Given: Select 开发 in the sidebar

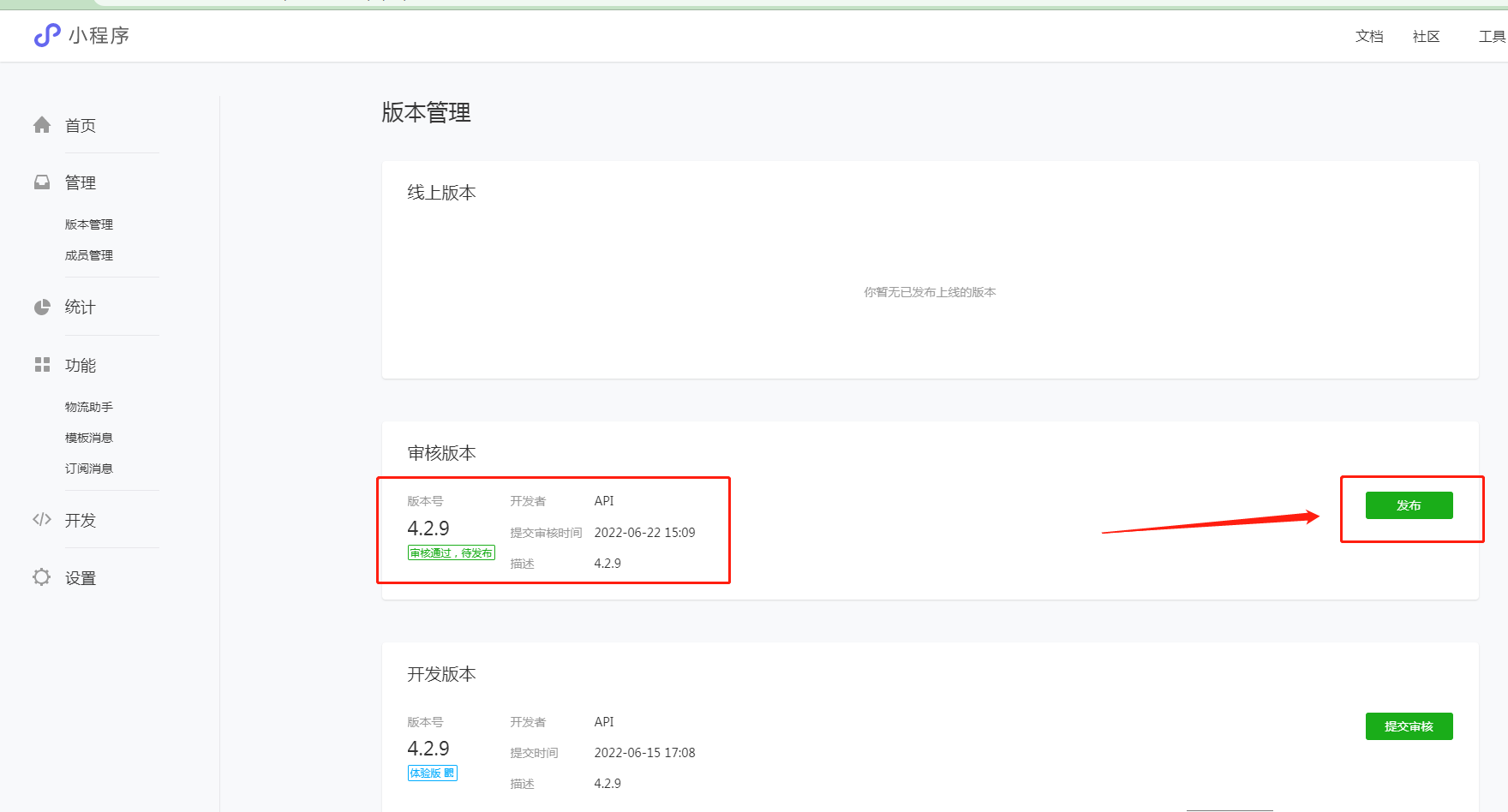Looking at the screenshot, I should click(81, 520).
